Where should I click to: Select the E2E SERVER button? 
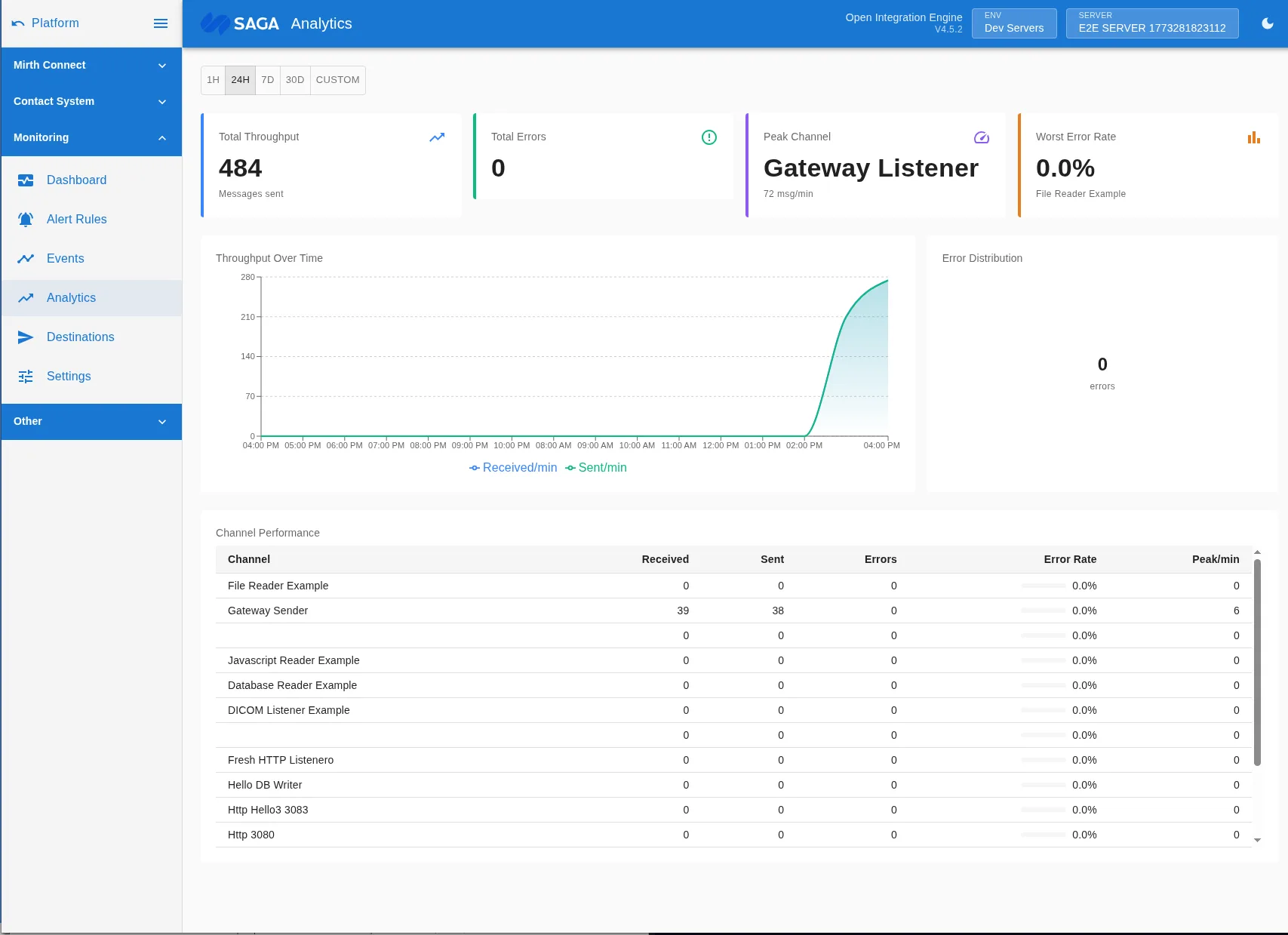coord(1151,23)
